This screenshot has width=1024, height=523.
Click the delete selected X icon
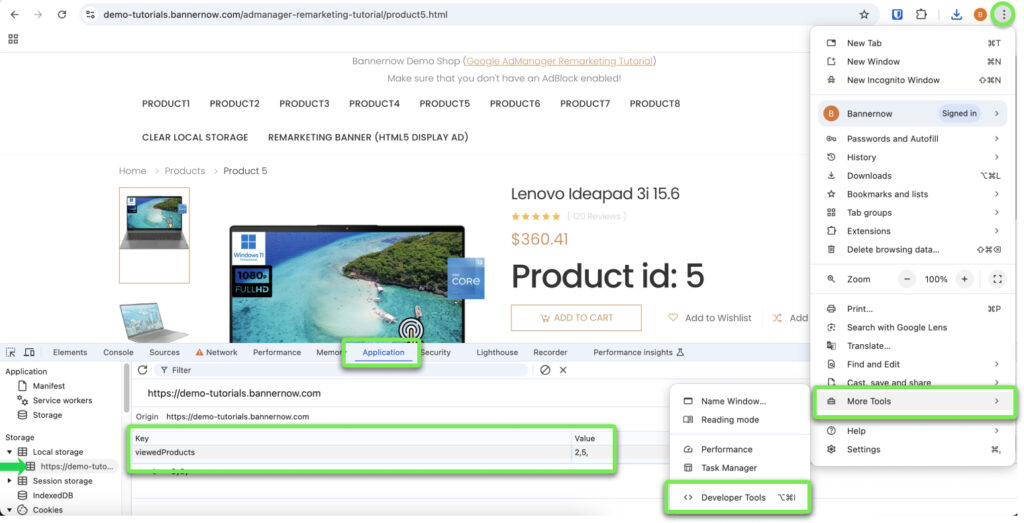[563, 370]
